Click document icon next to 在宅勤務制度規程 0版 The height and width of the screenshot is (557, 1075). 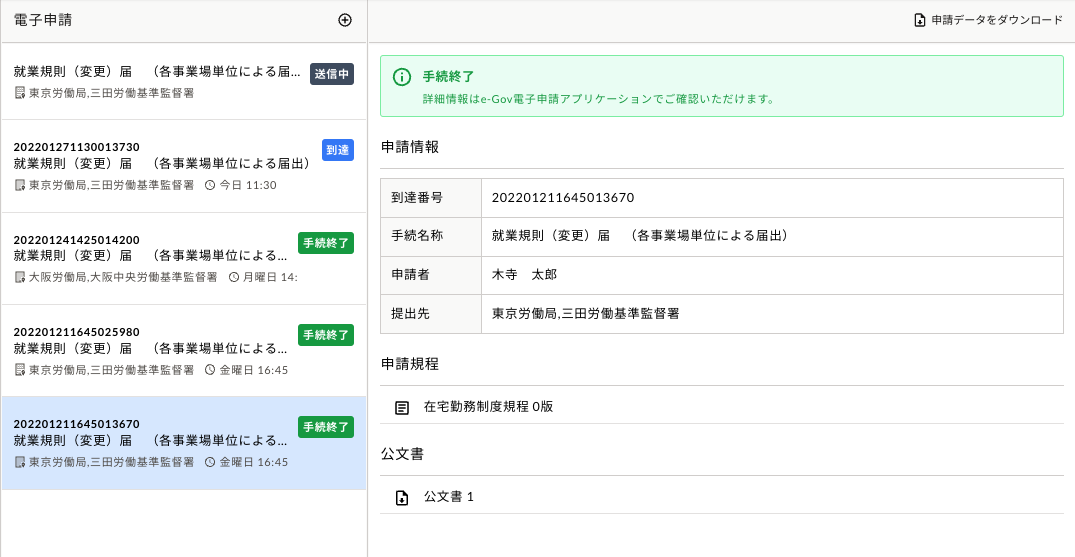pos(402,408)
